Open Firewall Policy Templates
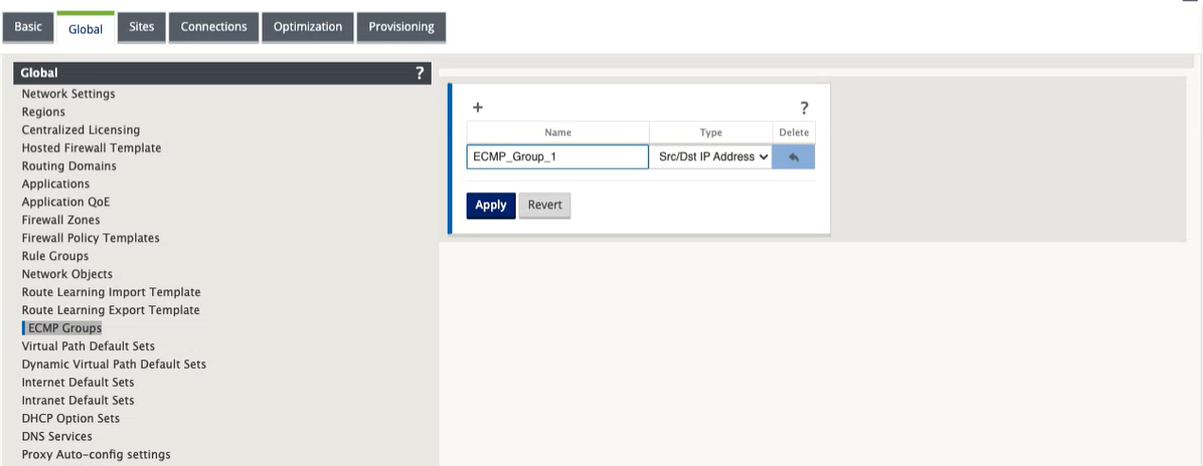1203x466 pixels. [x=91, y=238]
